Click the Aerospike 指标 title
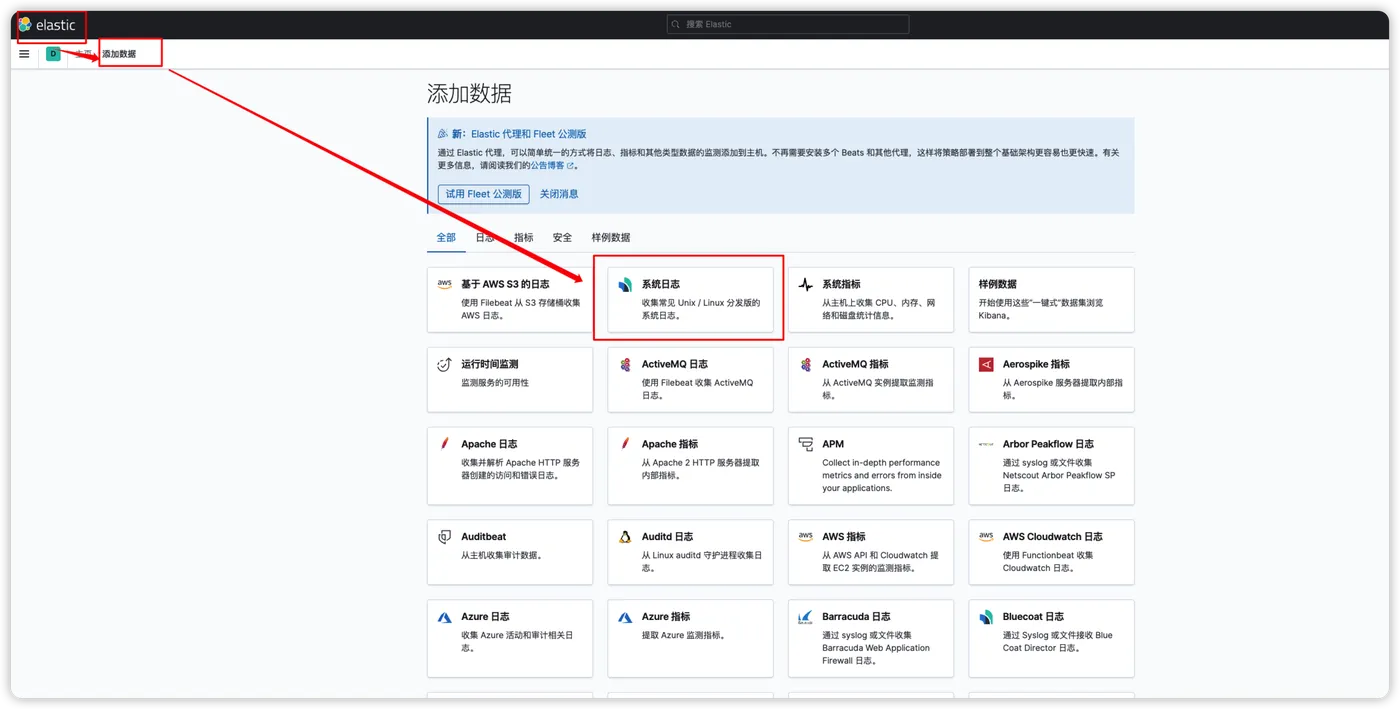Viewport: 1400px width, 709px height. pos(1036,364)
